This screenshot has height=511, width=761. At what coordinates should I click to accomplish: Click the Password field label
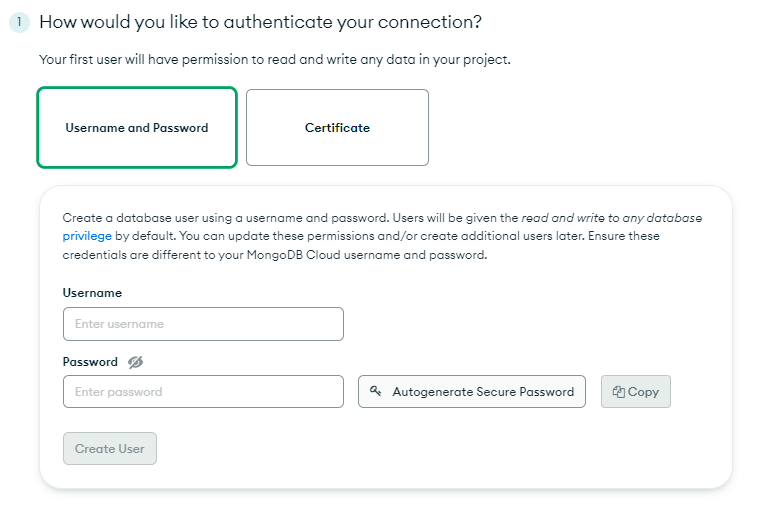[x=90, y=362]
